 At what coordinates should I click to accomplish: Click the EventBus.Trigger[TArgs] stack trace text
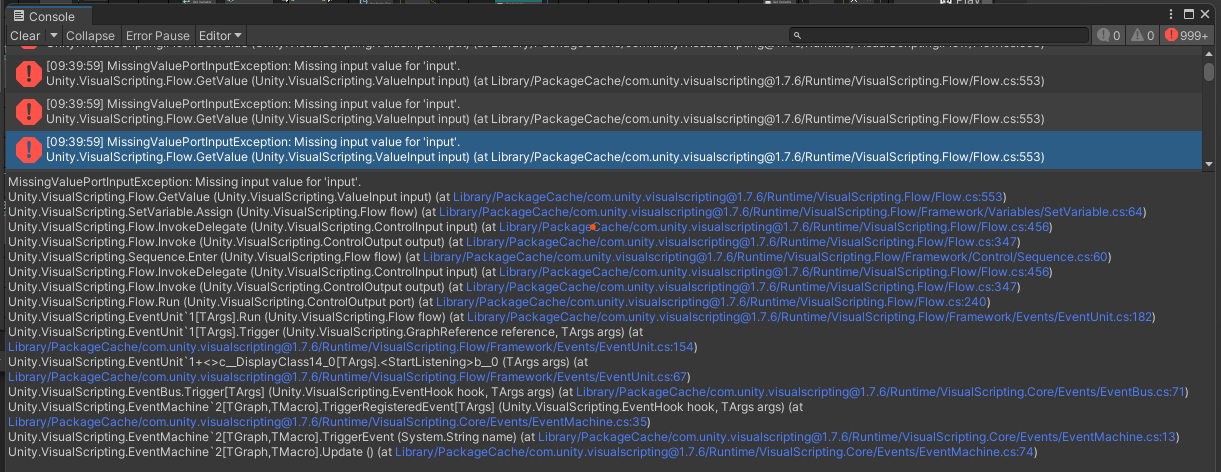click(282, 392)
